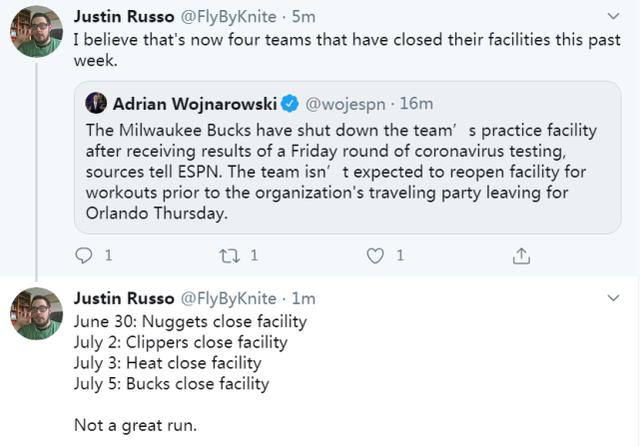Click the reply icon under first tweet
This screenshot has height=447, width=640.
pyautogui.click(x=84, y=256)
